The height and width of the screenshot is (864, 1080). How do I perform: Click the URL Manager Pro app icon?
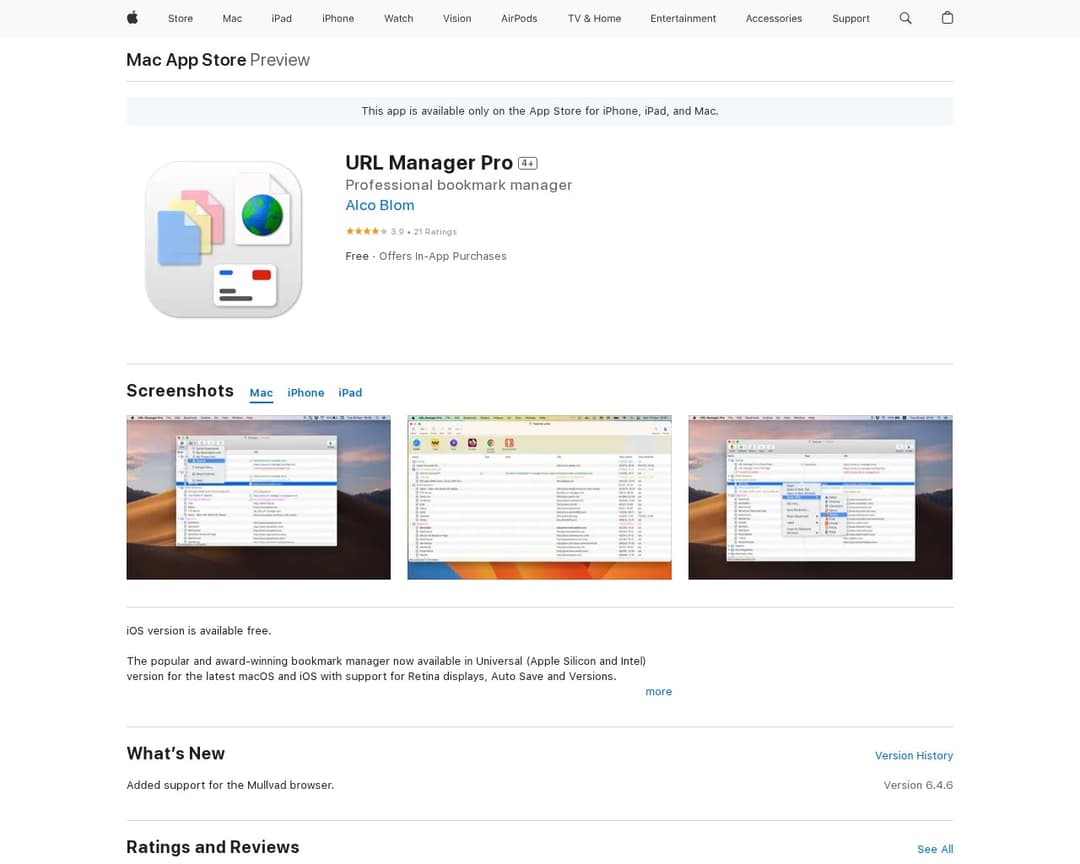pos(223,240)
